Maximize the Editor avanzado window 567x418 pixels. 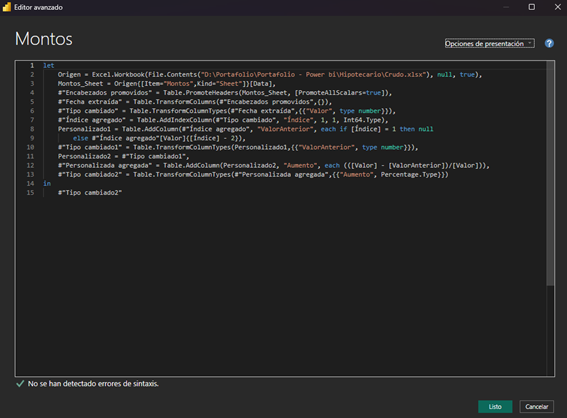tap(532, 7)
